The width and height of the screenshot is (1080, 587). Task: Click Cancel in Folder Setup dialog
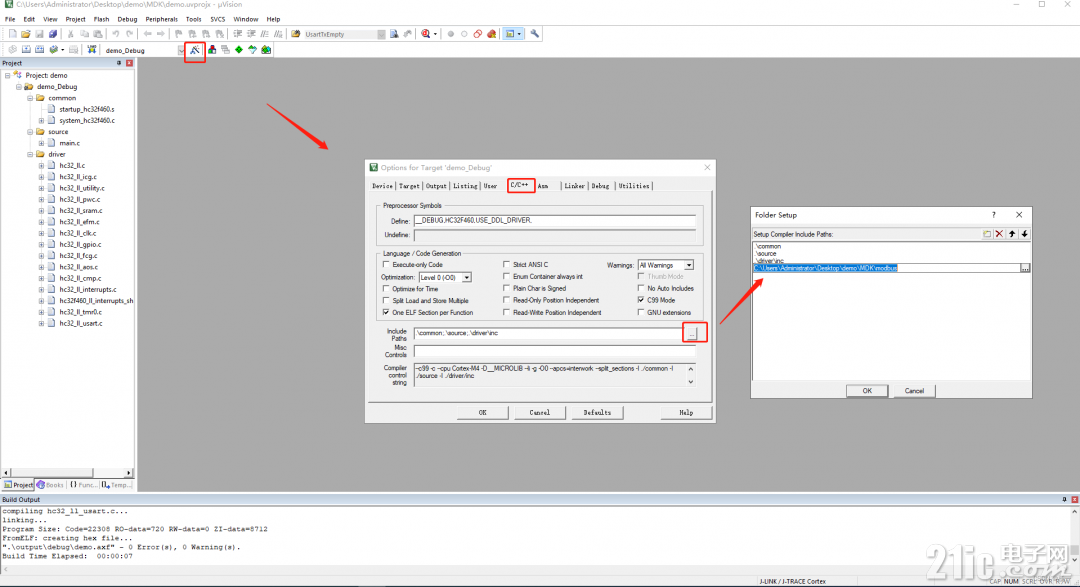click(914, 391)
